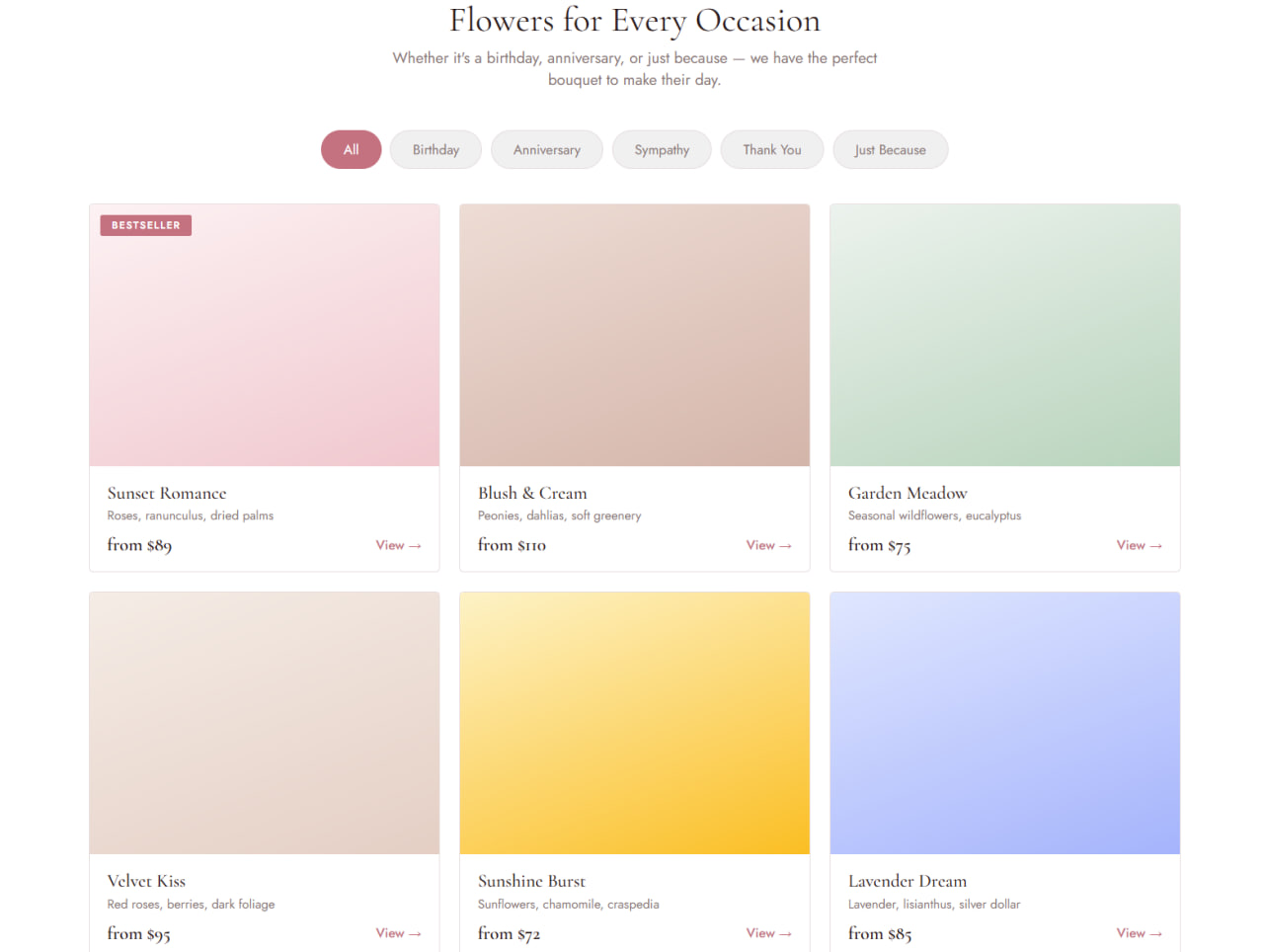1264x952 pixels.
Task: View the Sunshine Burst bouquet
Action: tap(768, 933)
